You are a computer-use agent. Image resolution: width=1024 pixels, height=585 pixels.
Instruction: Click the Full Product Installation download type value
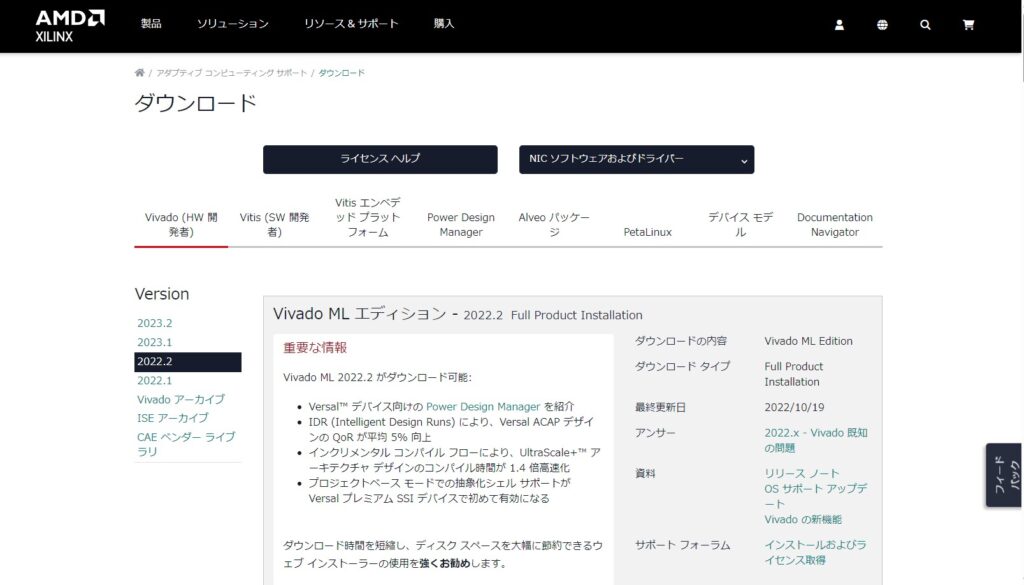tap(793, 374)
